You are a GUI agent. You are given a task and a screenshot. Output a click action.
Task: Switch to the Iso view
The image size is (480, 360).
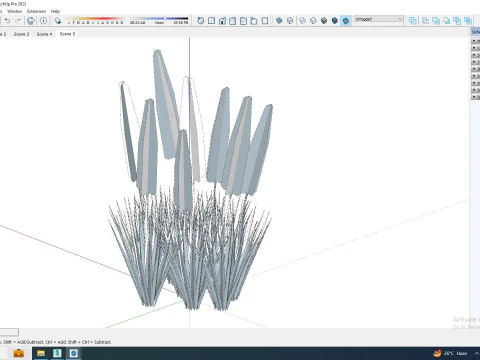pyautogui.click(x=201, y=21)
